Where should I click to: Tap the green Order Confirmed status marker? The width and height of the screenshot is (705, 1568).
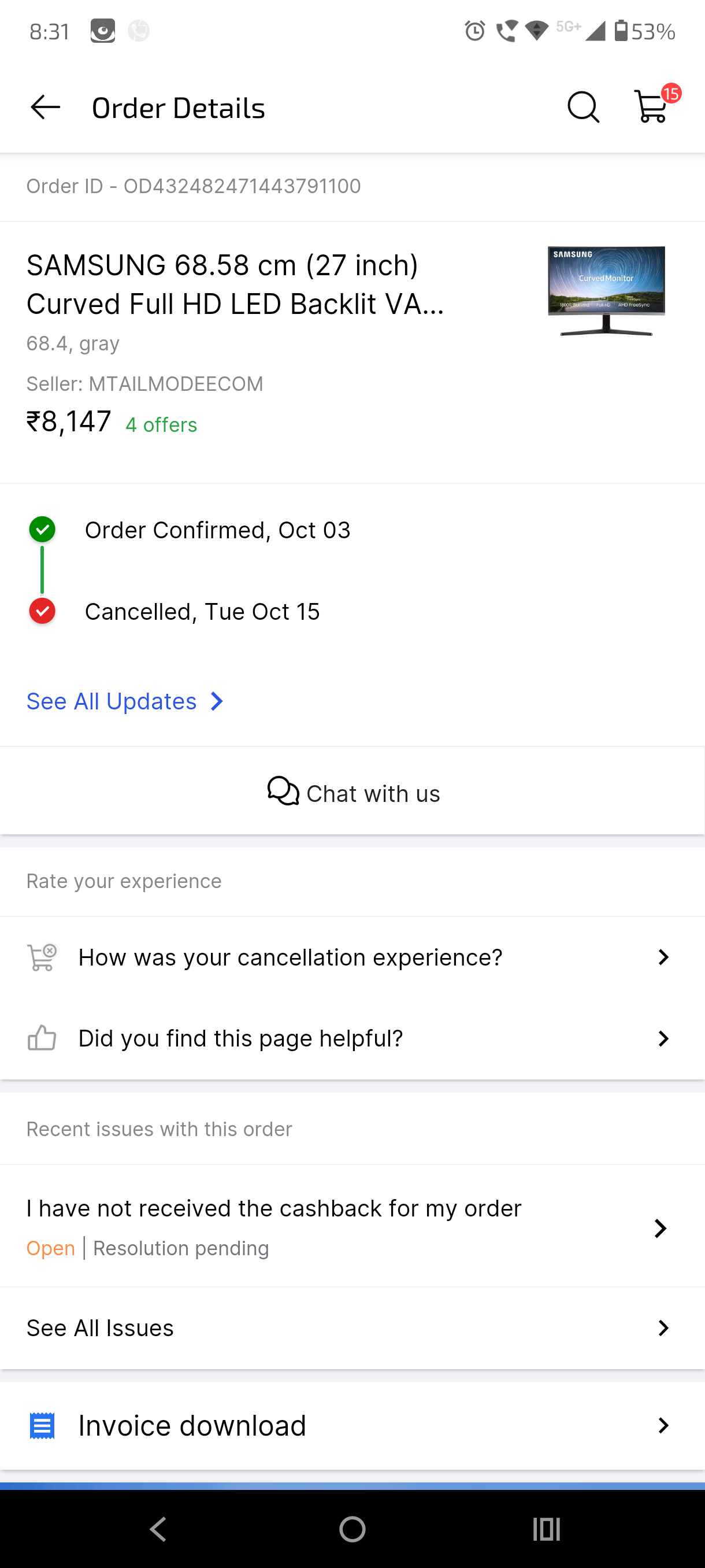(x=42, y=530)
